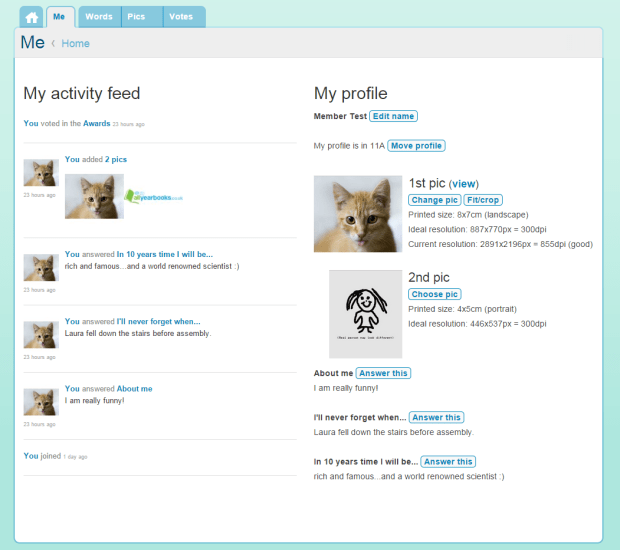Click 'Printed size: 8x7cm (landscape)' text

click(x=468, y=215)
